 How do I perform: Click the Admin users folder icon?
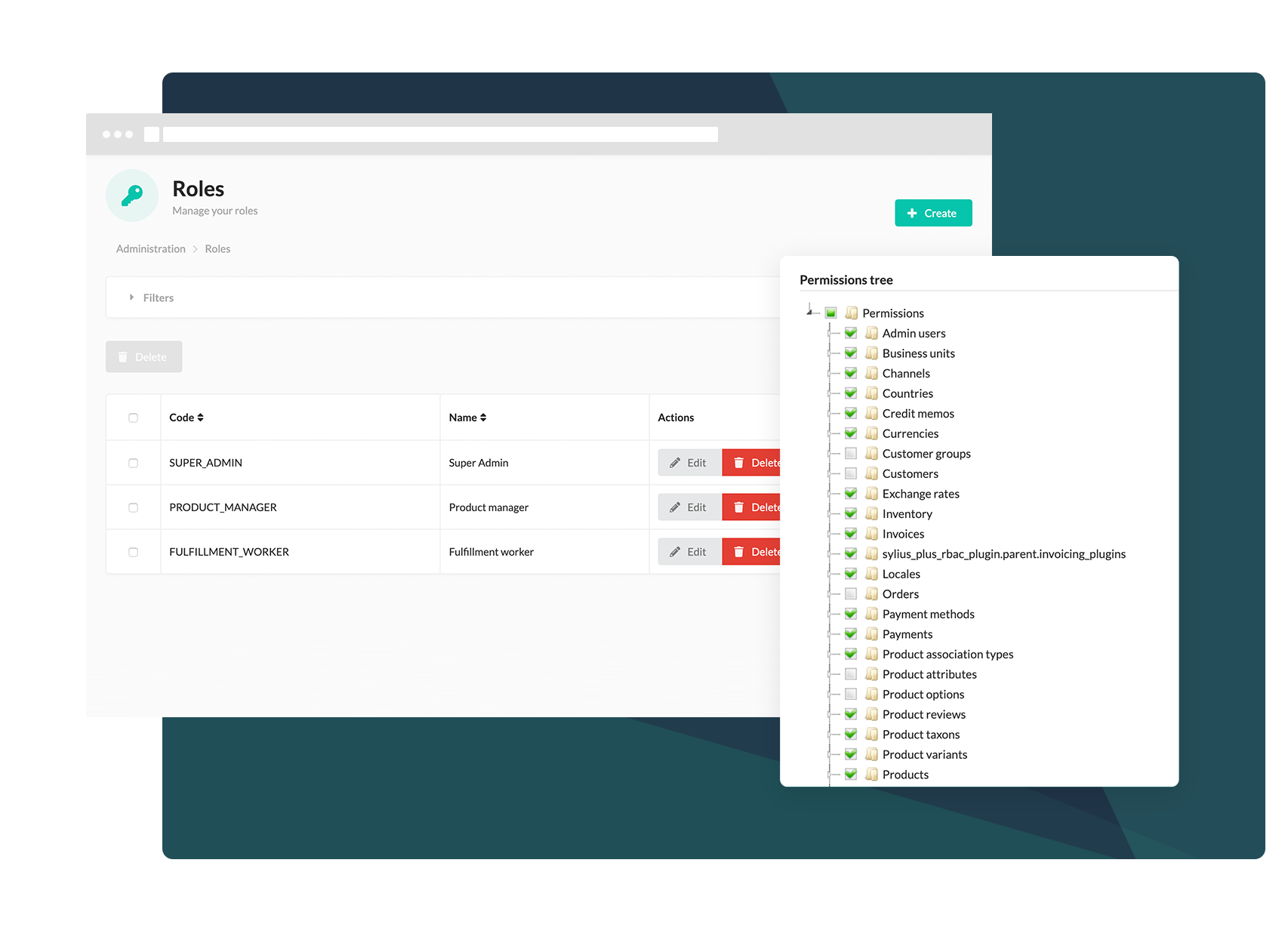point(871,333)
